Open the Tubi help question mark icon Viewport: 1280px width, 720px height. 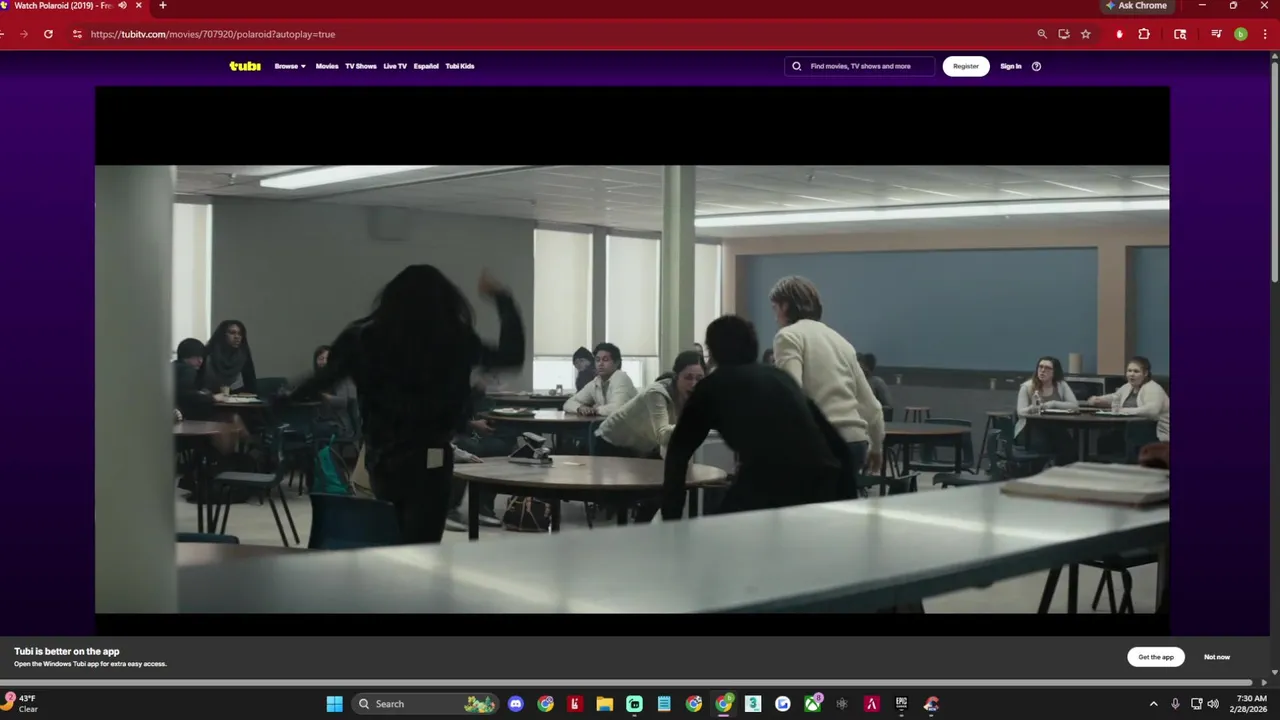pyautogui.click(x=1036, y=66)
